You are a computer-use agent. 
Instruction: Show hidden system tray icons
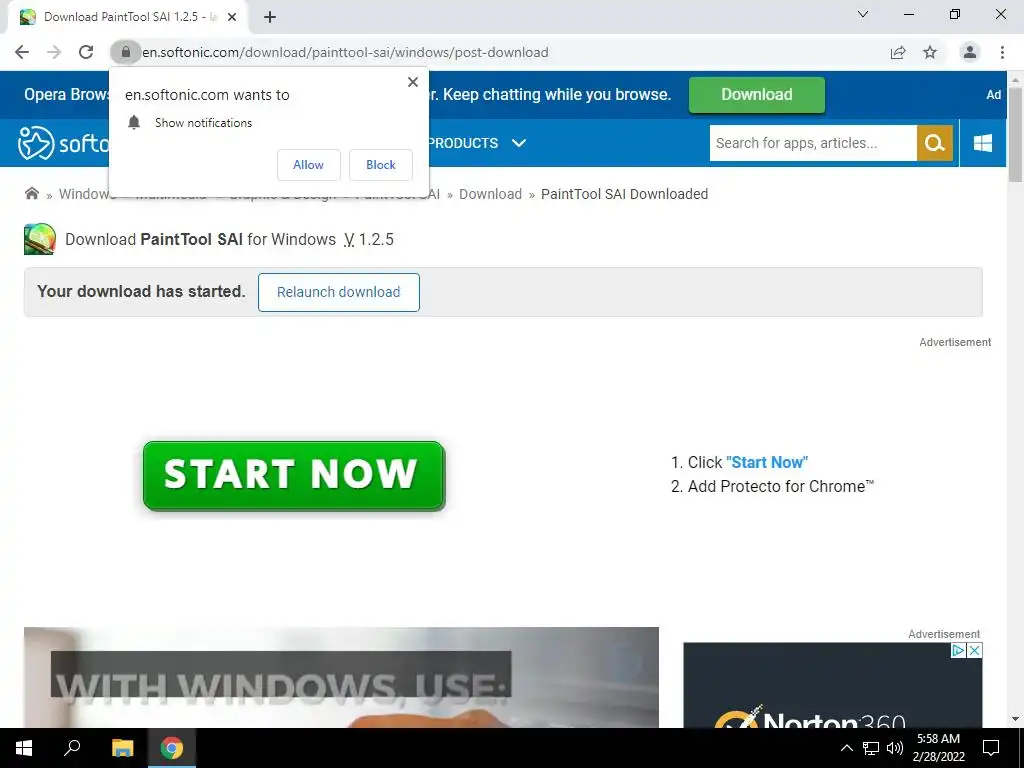click(846, 748)
